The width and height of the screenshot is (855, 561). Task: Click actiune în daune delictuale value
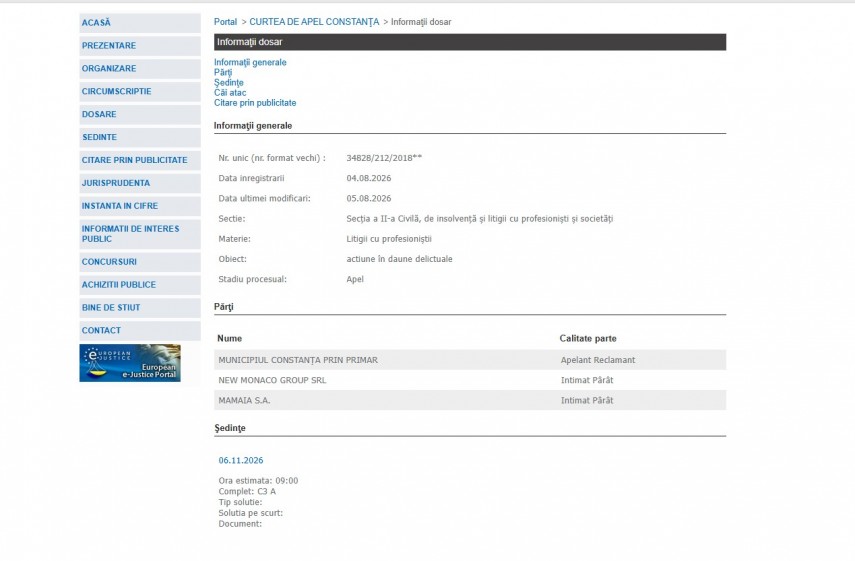point(399,259)
